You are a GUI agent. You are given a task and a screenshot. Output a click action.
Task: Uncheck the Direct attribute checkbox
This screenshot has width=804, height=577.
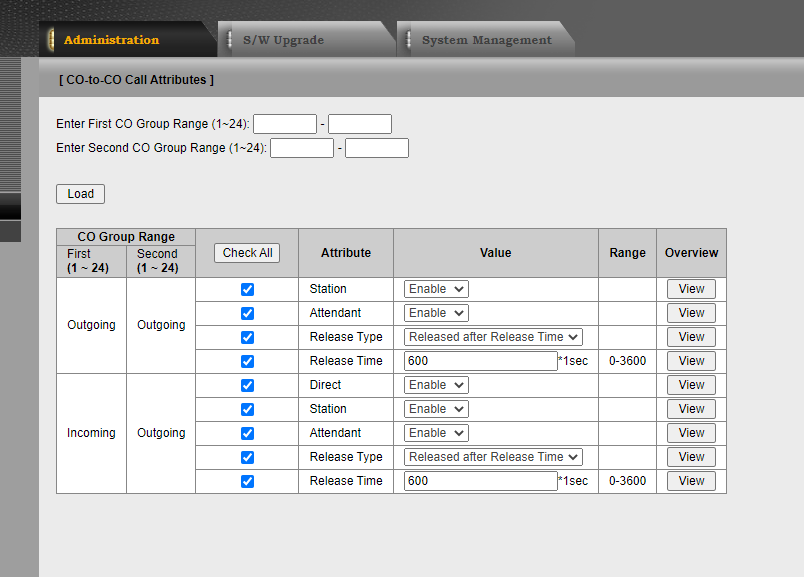[247, 385]
